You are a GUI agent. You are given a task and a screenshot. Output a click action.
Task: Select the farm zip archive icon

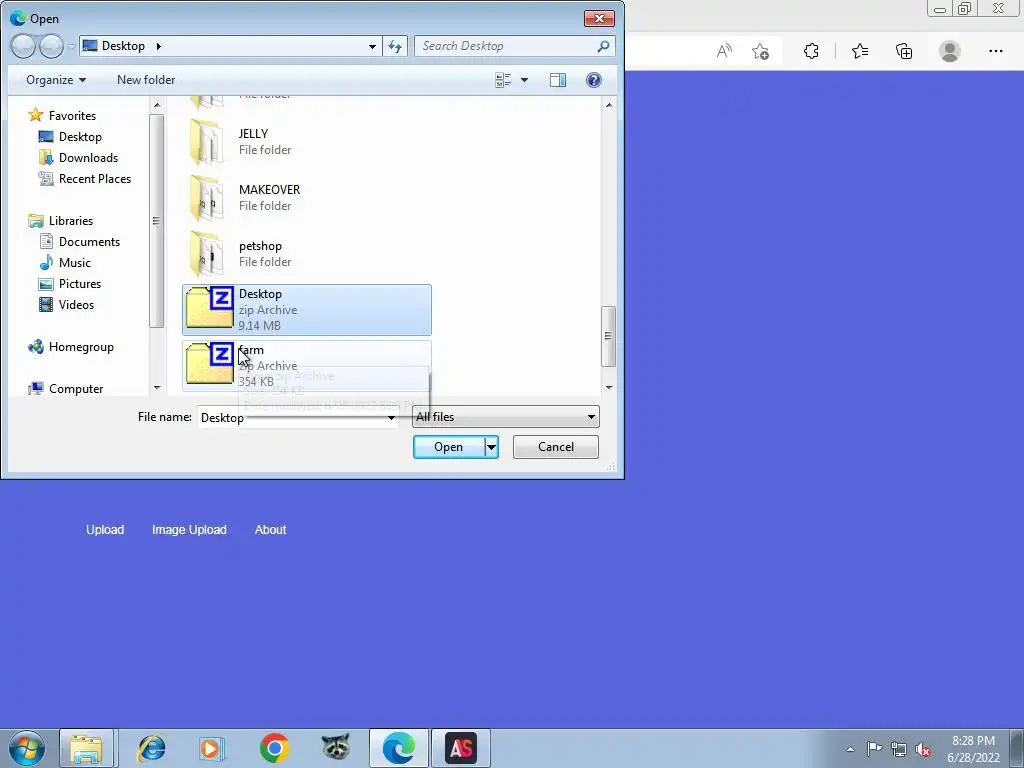click(x=210, y=364)
